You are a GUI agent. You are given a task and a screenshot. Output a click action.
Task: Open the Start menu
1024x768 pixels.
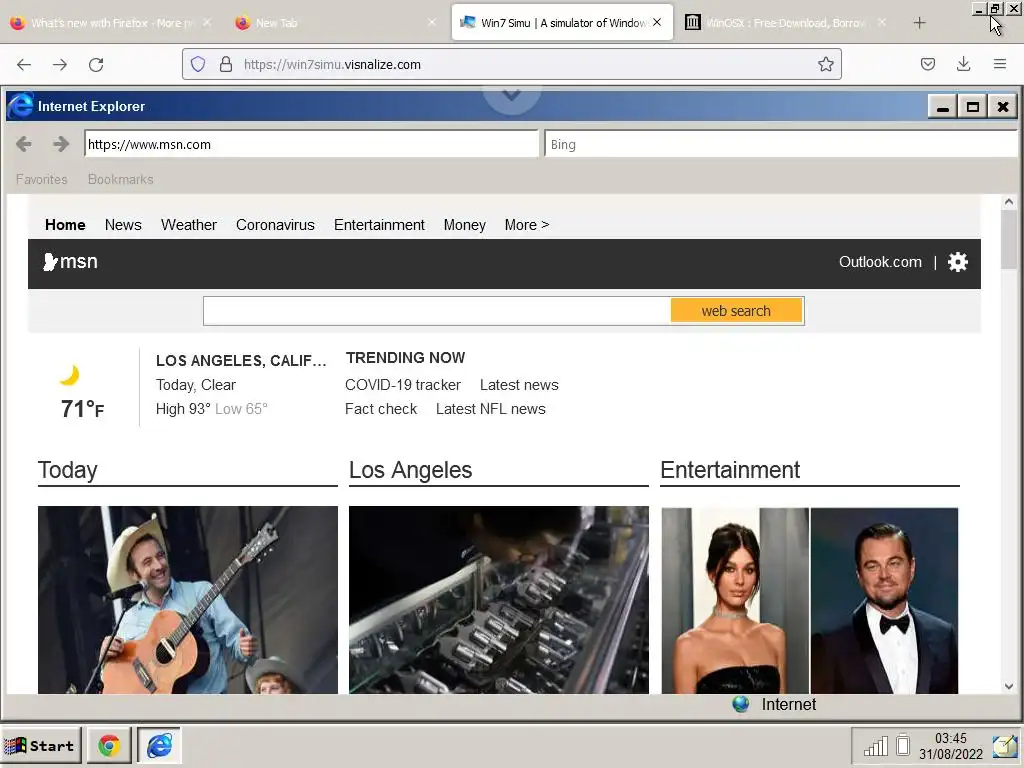click(x=40, y=745)
